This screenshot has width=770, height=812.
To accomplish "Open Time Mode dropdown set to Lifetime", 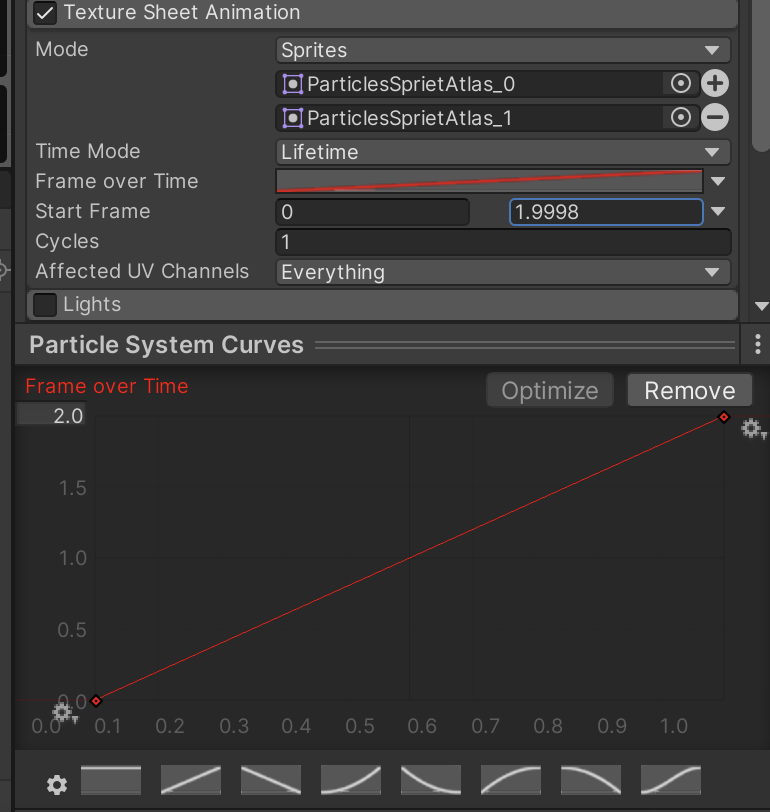I will pos(503,152).
